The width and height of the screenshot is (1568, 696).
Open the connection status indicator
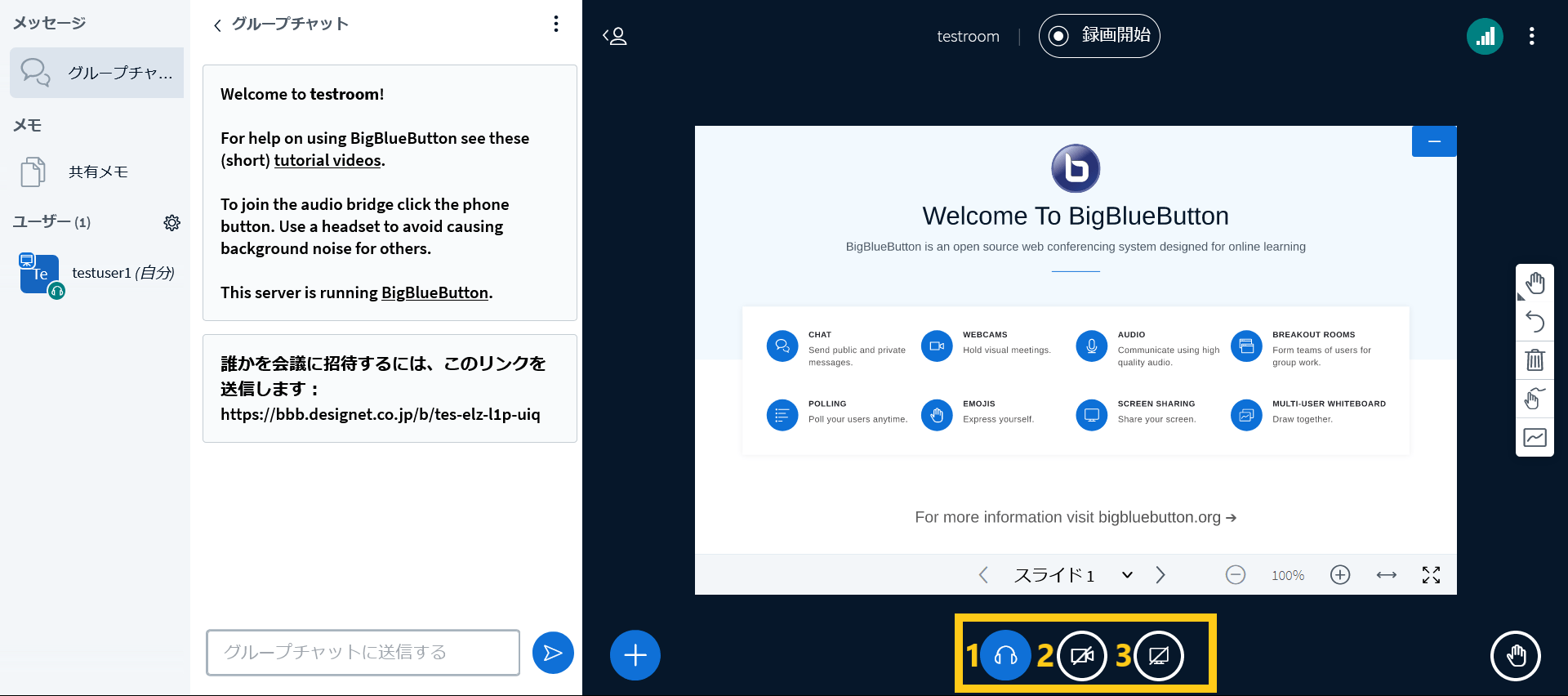coord(1485,36)
